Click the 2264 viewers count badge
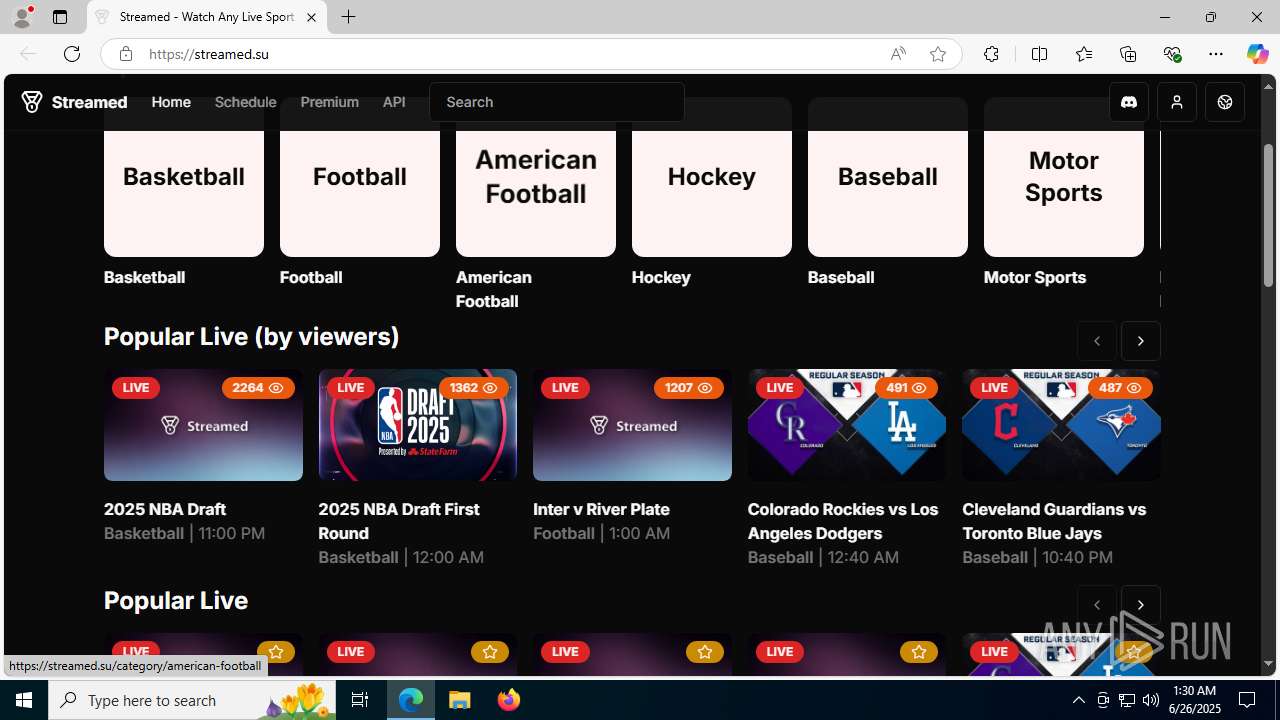This screenshot has width=1280, height=720. tap(258, 388)
